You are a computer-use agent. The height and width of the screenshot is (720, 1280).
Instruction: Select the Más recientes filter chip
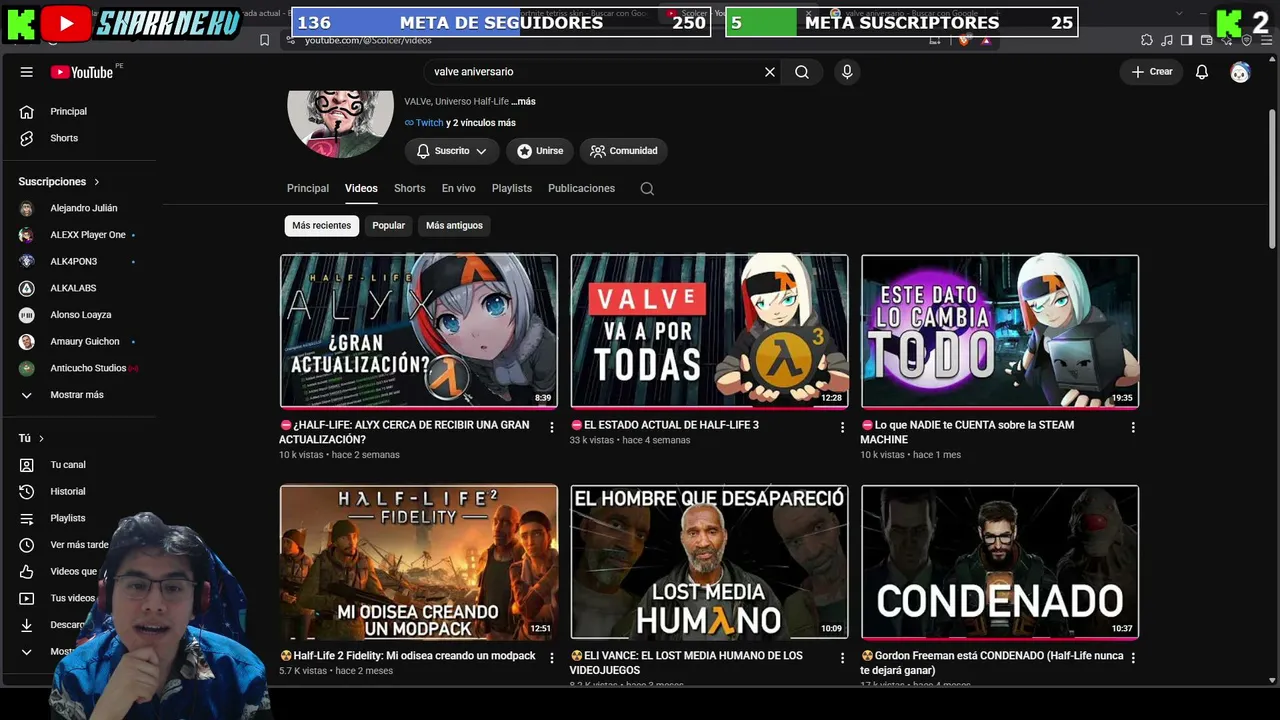tap(321, 226)
